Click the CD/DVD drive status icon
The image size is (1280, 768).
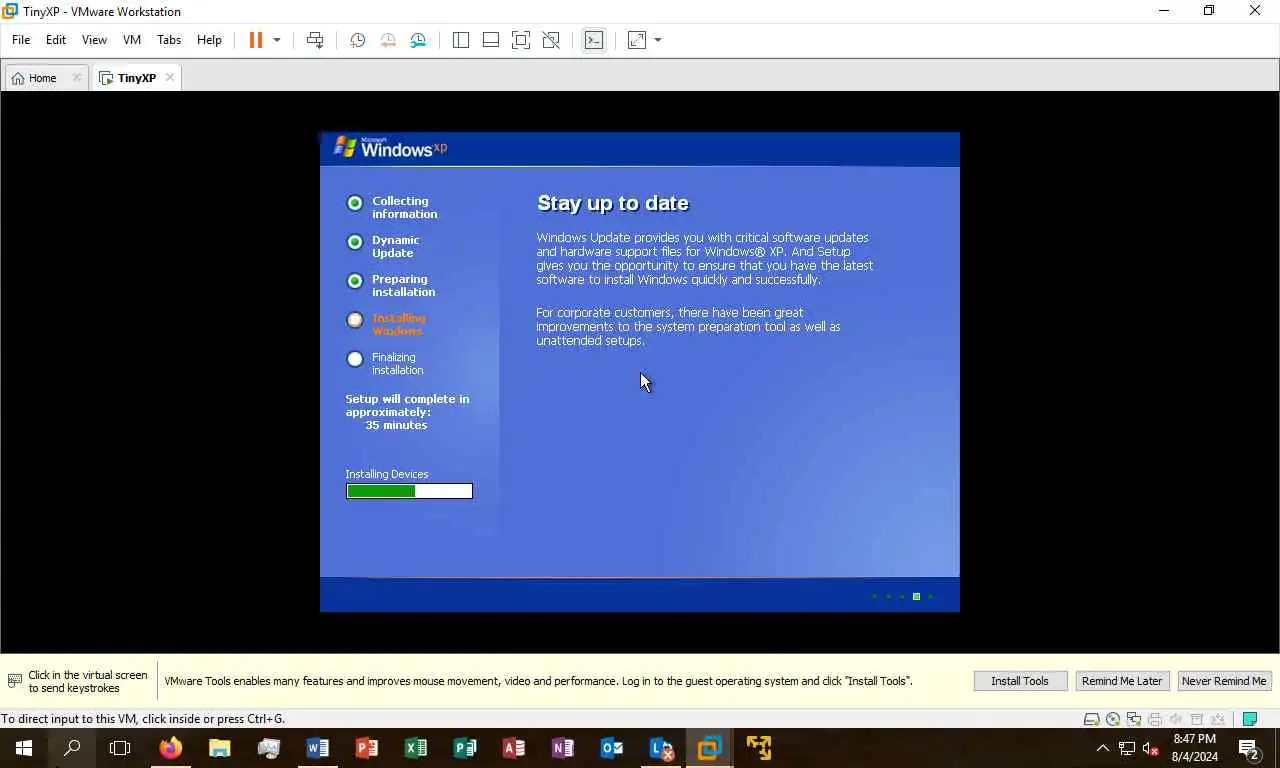[1113, 719]
